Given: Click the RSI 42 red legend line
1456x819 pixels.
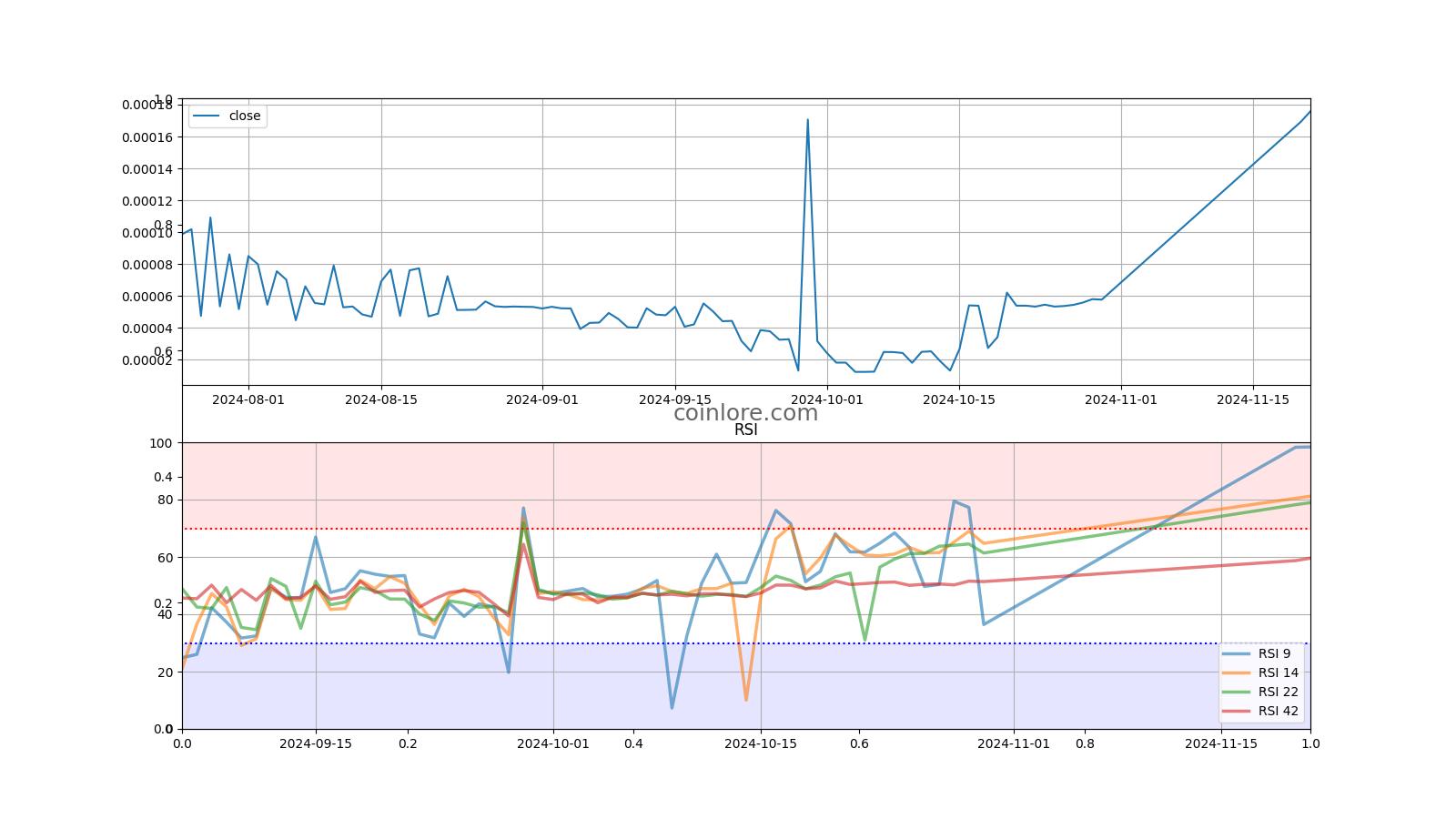Looking at the screenshot, I should tap(1237, 711).
